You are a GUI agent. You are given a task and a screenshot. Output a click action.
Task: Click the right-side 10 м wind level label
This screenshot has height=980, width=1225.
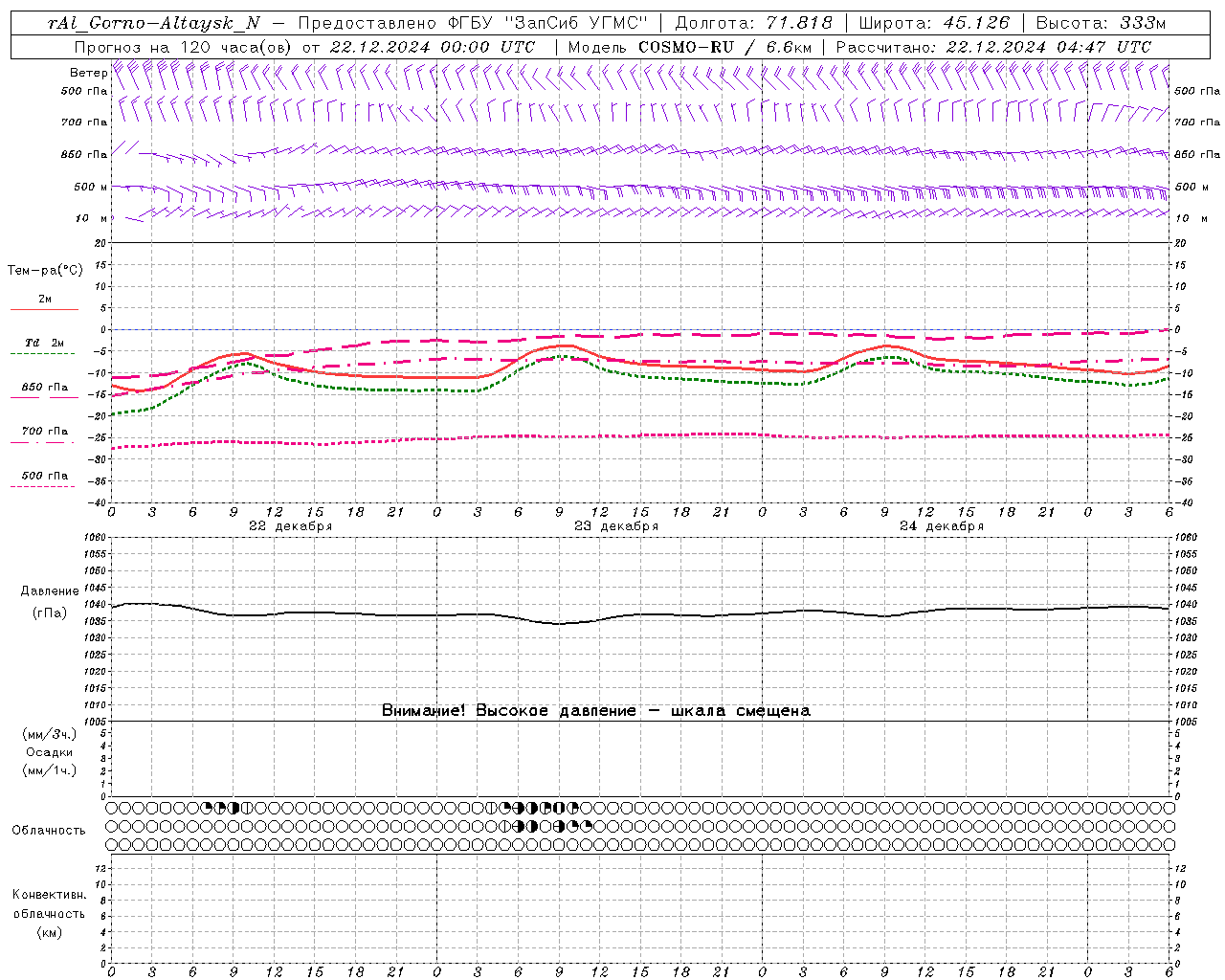(1191, 218)
